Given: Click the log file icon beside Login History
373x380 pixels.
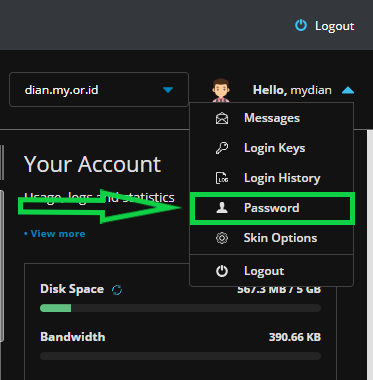Looking at the screenshot, I should pyautogui.click(x=222, y=178).
